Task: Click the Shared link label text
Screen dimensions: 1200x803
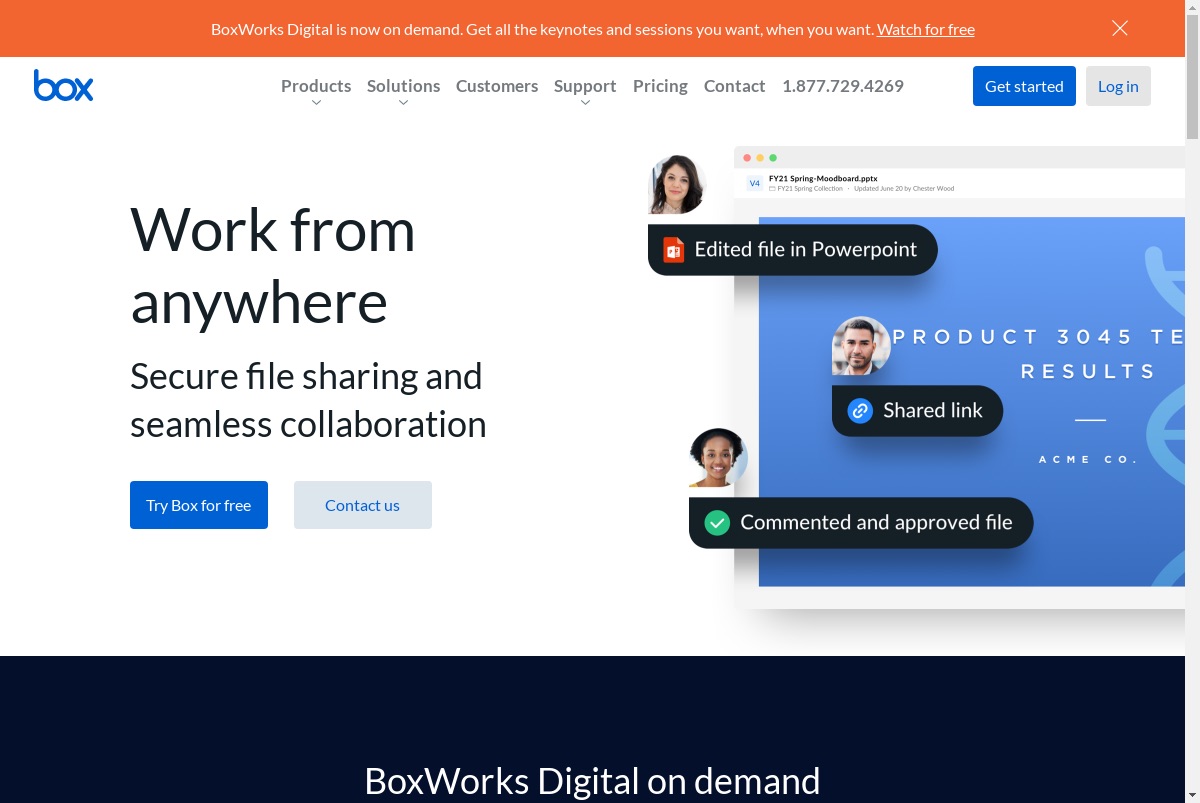Action: pos(933,411)
